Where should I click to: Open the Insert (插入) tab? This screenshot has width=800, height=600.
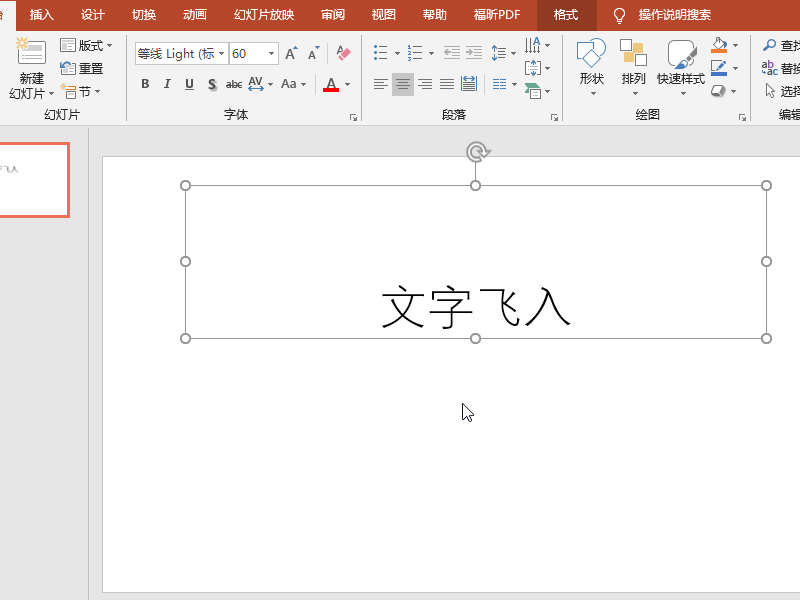(x=41, y=15)
